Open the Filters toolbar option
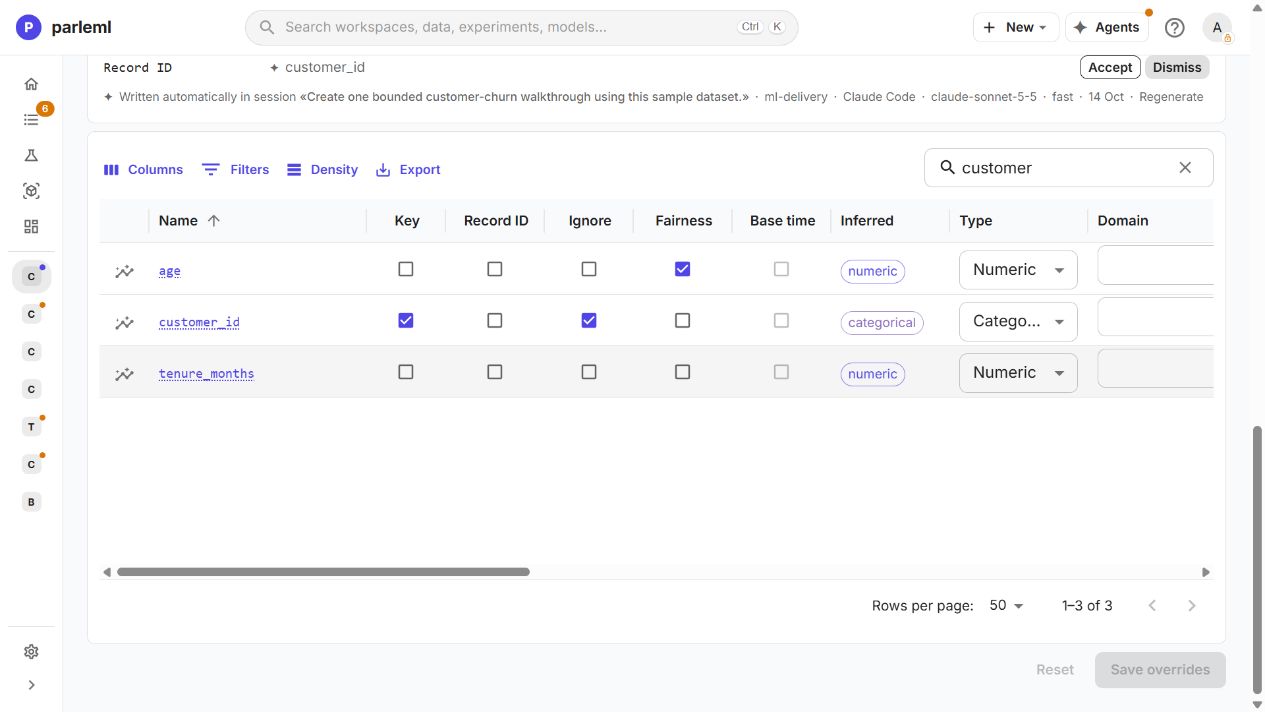Screen dimensions: 1265x712 [235, 170]
